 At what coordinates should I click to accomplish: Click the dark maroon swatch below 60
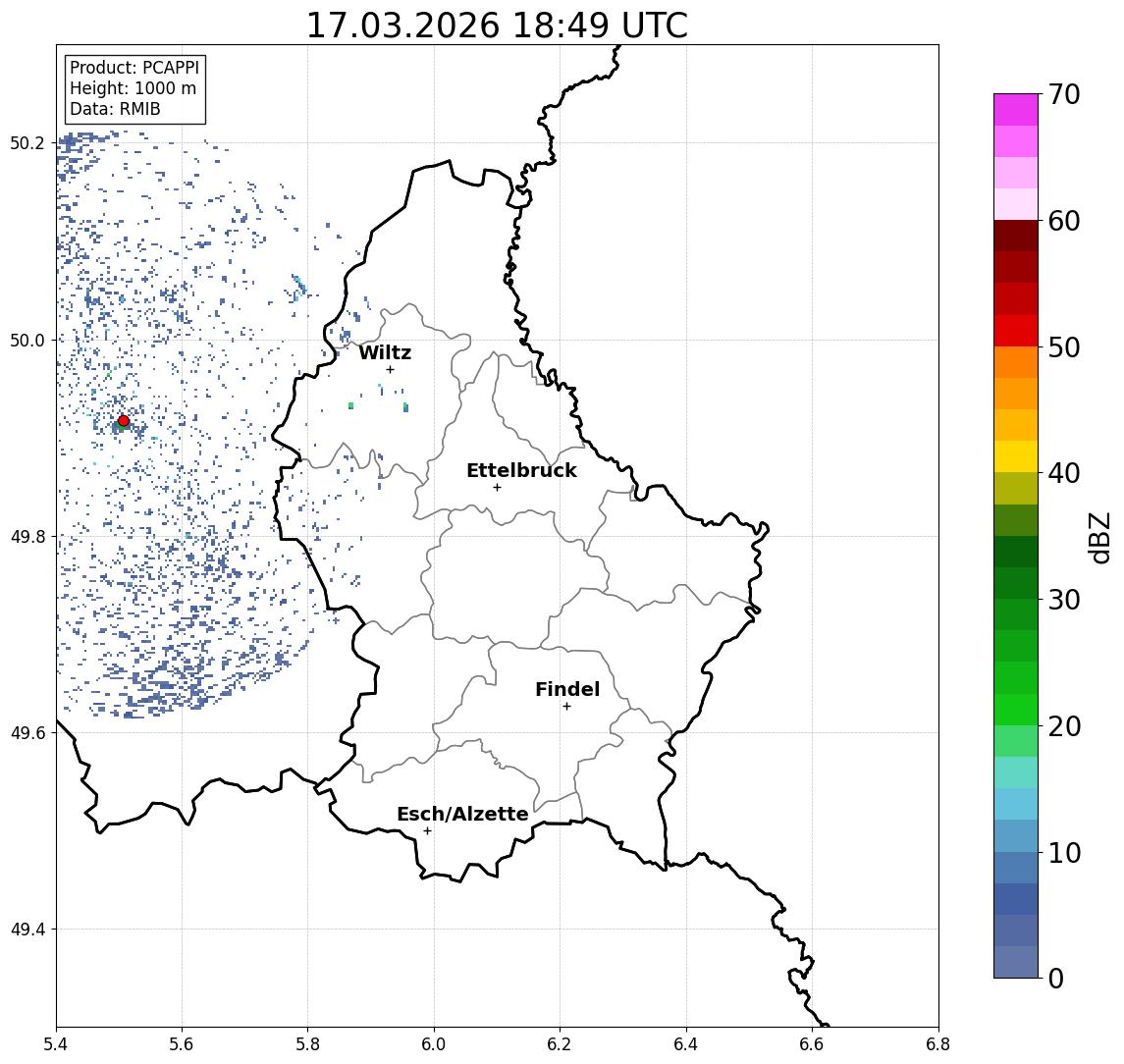pyautogui.click(x=1016, y=236)
